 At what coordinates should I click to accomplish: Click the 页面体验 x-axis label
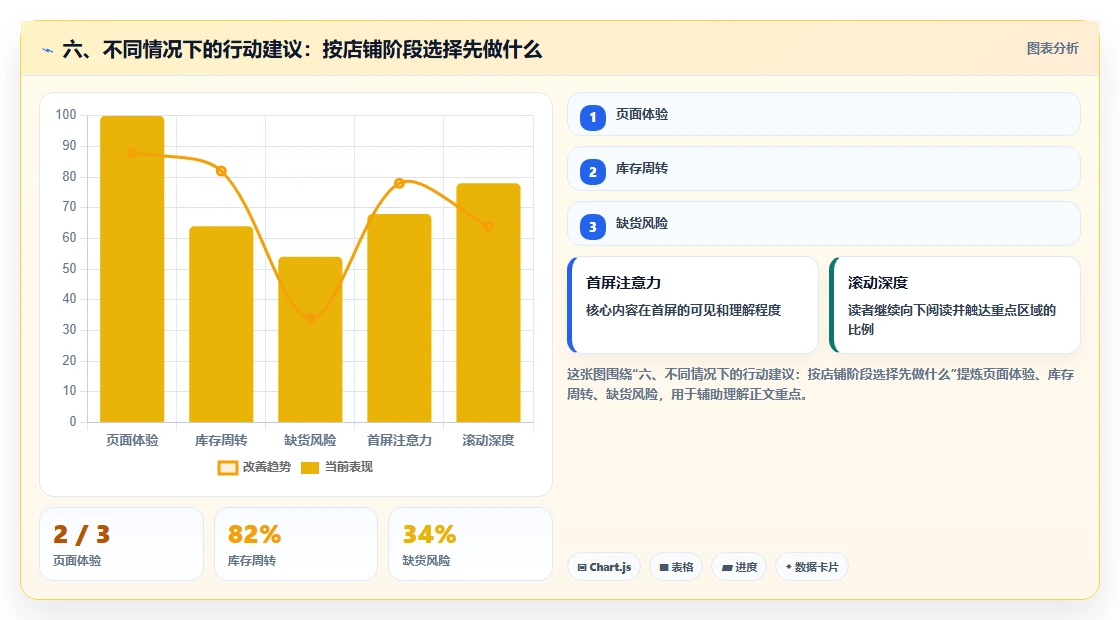(x=132, y=441)
